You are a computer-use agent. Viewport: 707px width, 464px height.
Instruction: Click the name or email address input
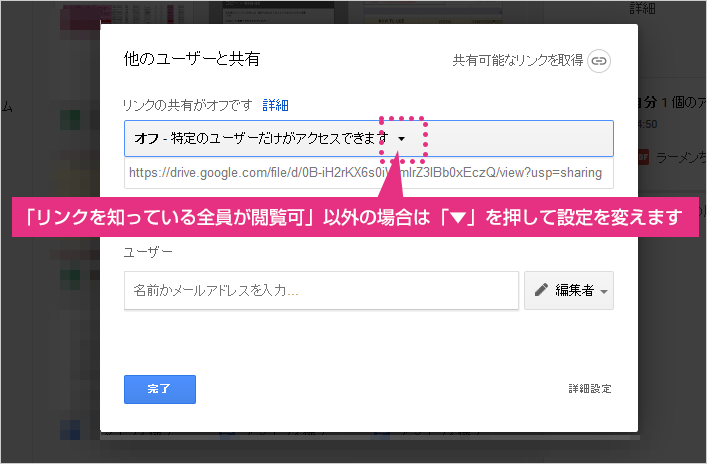click(x=321, y=290)
